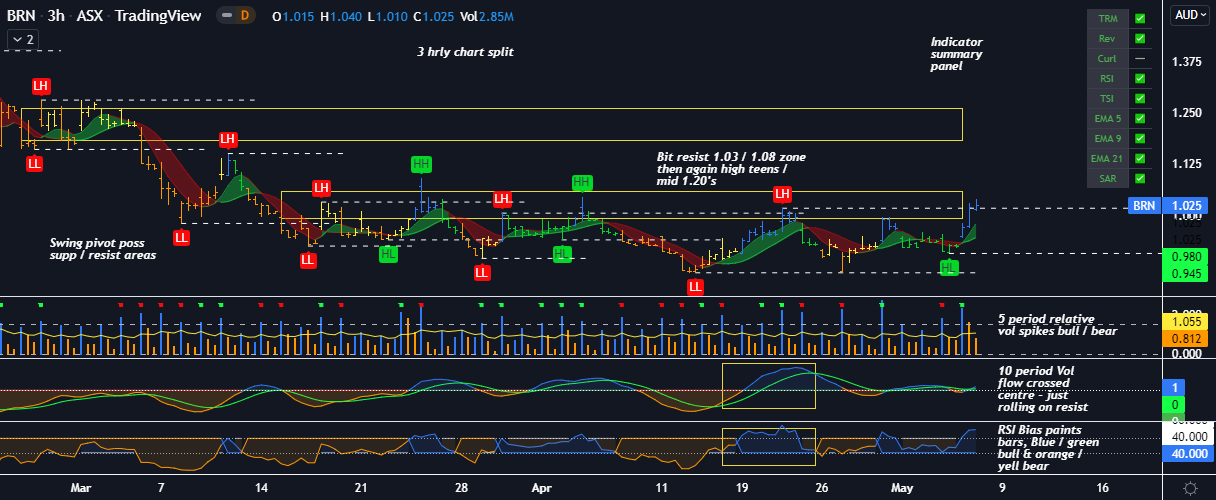Click the Rev row label in panel

1107,39
